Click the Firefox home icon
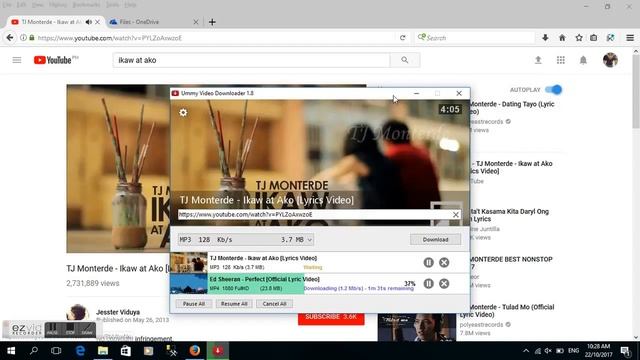Image resolution: width=640 pixels, height=360 pixels. tap(562, 38)
